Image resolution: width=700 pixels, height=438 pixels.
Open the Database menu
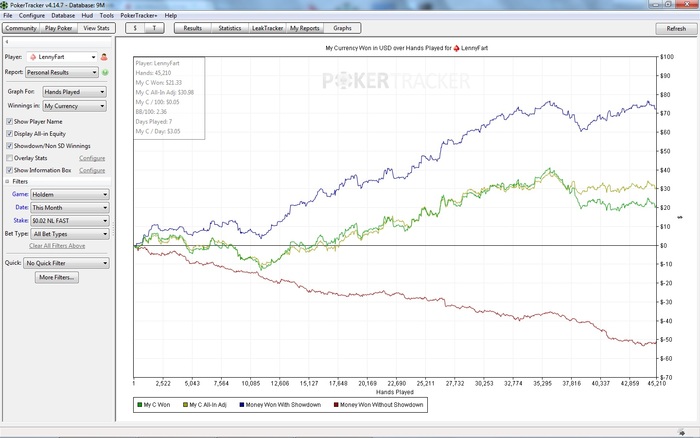pyautogui.click(x=63, y=15)
